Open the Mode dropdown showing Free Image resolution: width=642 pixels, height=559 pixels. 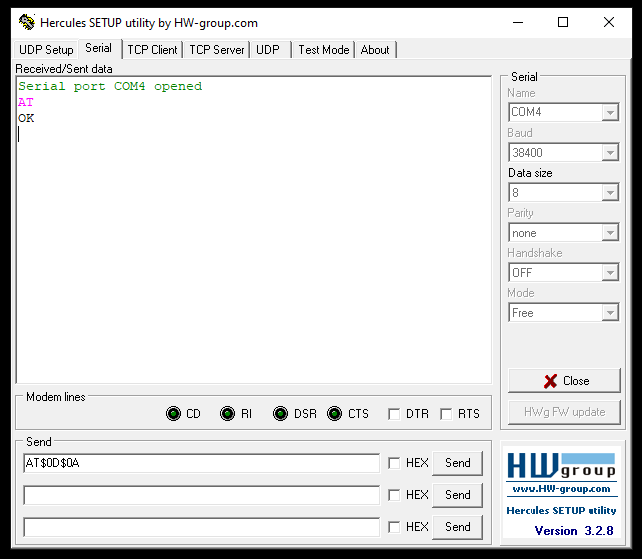[x=610, y=313]
